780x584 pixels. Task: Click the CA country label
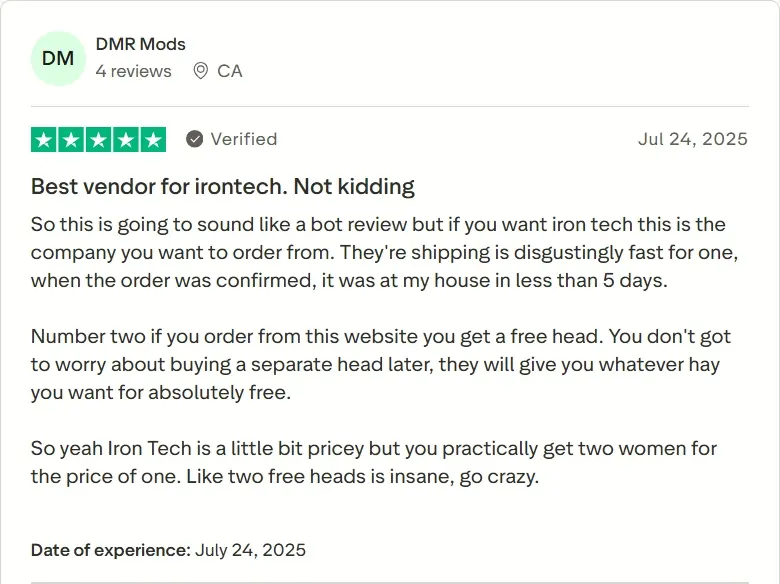pos(230,71)
